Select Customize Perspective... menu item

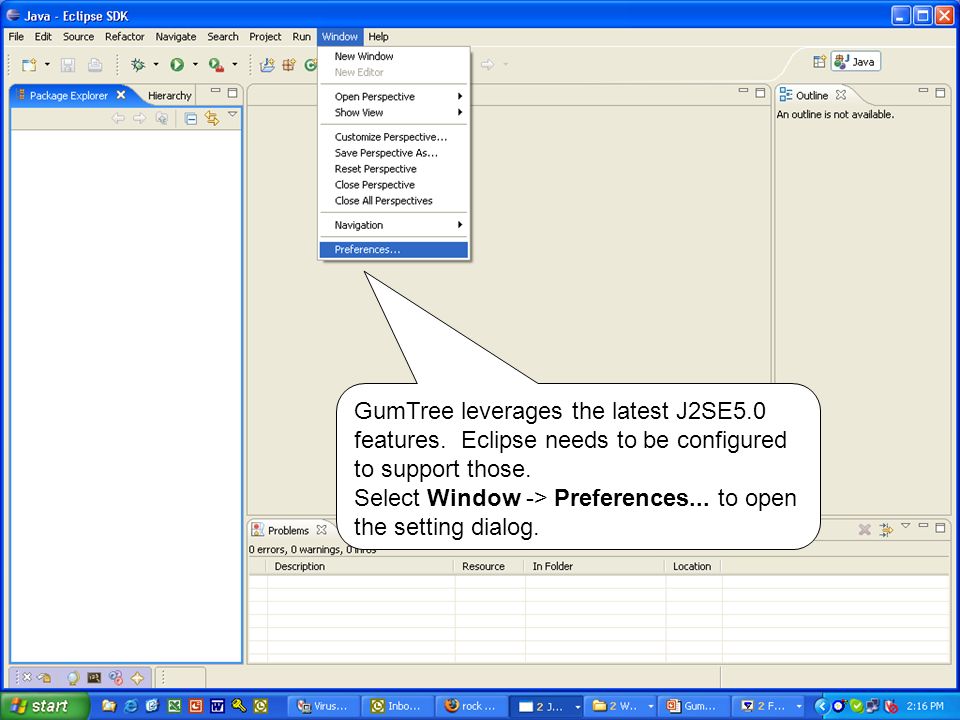[394, 137]
